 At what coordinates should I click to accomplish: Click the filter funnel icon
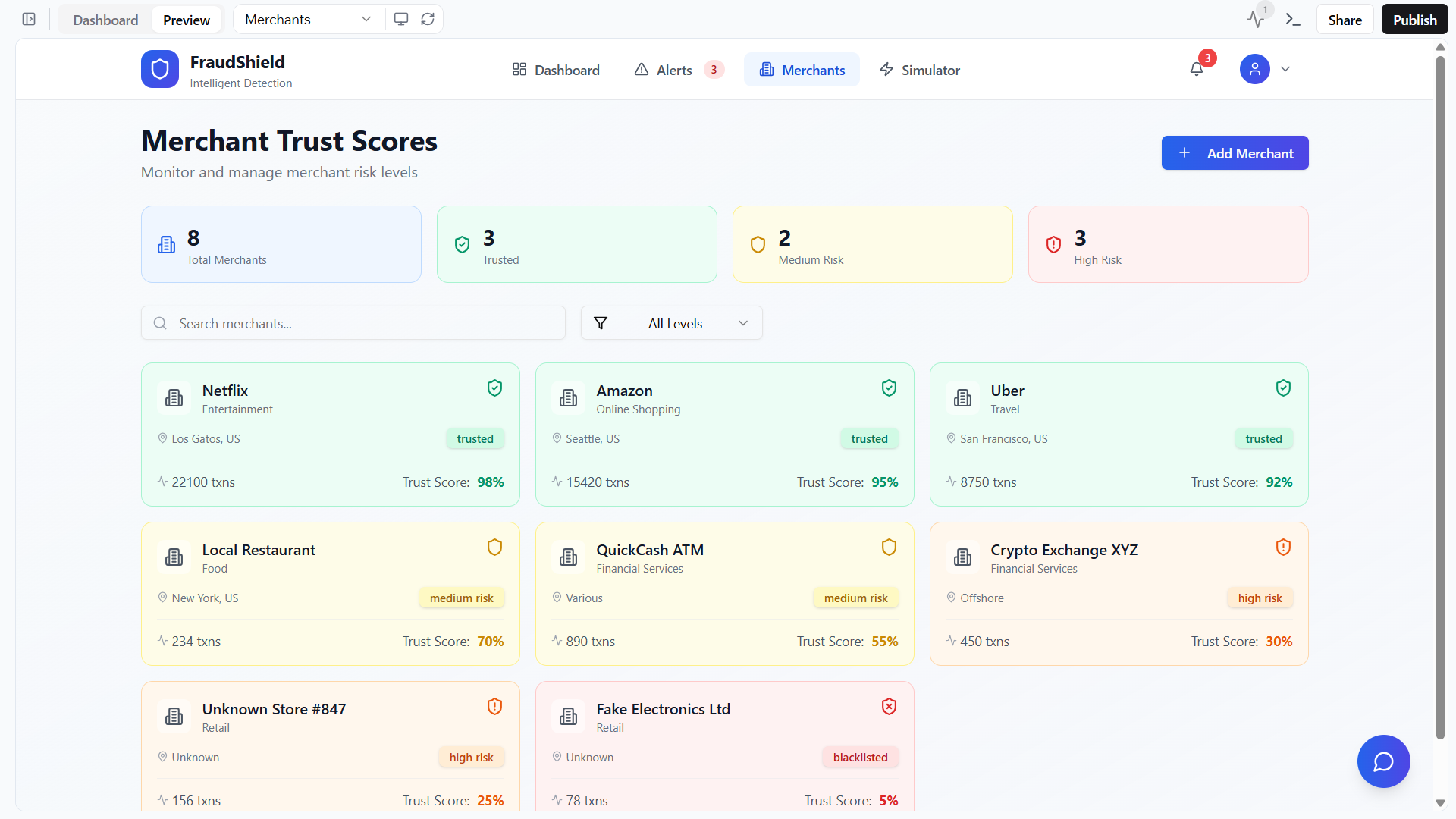pyautogui.click(x=601, y=323)
